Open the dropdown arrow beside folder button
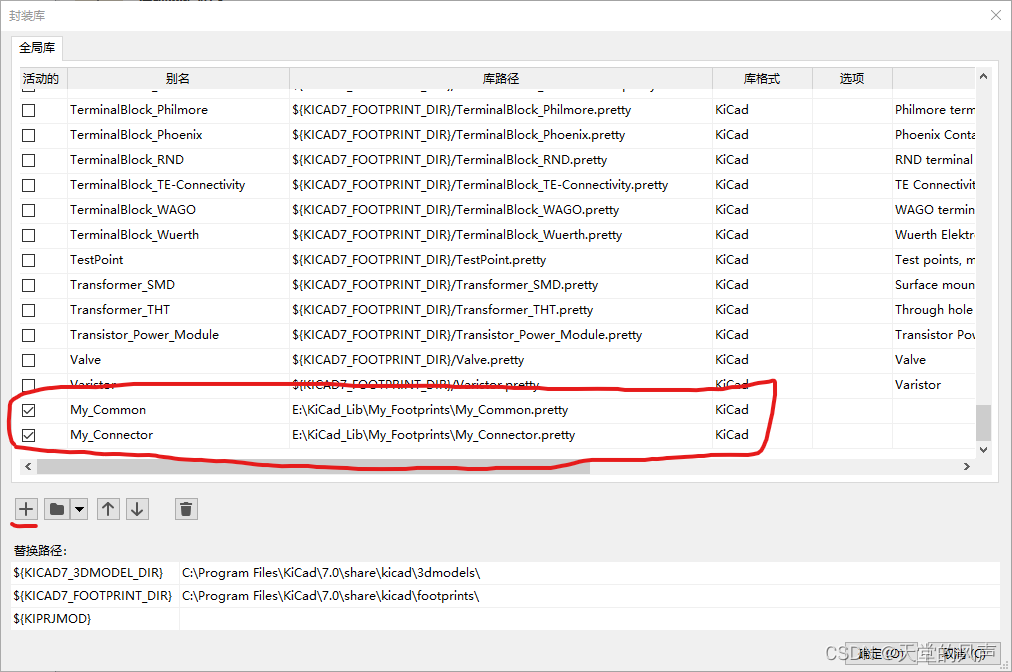Screen dimensions: 1012x672 coord(79,509)
